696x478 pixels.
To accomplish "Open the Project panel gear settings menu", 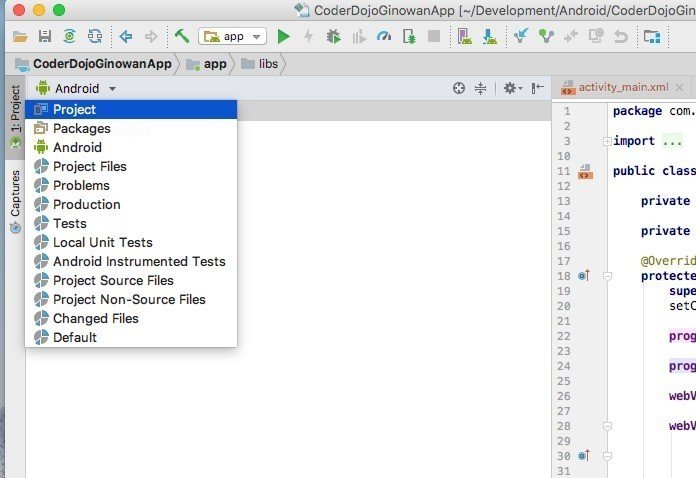I will tap(512, 88).
